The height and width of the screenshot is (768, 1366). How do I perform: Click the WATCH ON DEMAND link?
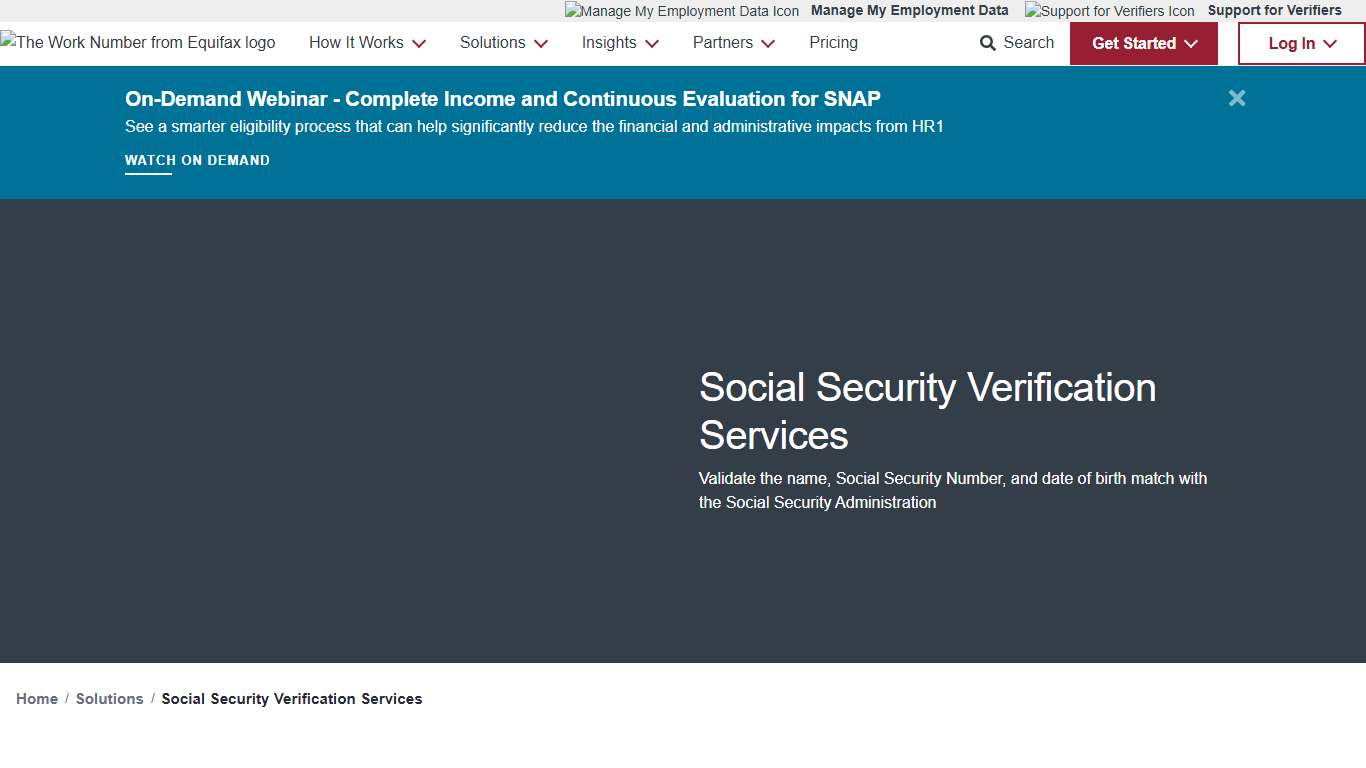(197, 160)
